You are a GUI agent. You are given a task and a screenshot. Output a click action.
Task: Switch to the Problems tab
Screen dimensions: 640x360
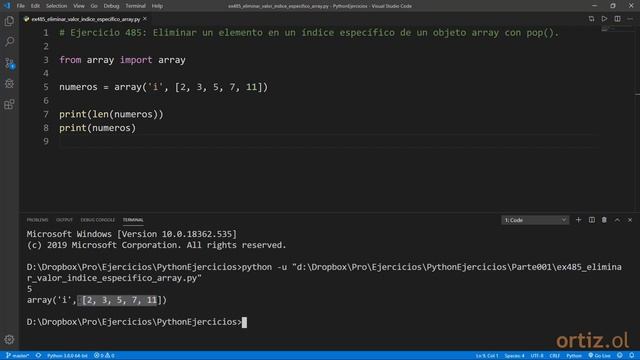pos(38,220)
